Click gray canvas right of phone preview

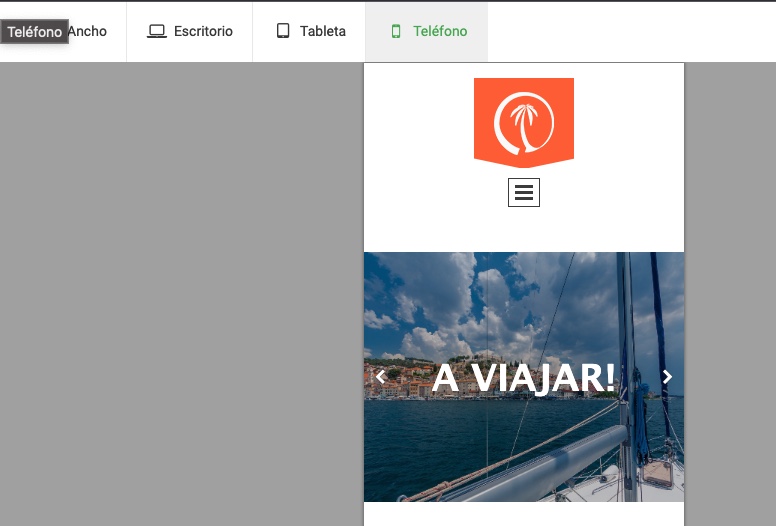730,300
